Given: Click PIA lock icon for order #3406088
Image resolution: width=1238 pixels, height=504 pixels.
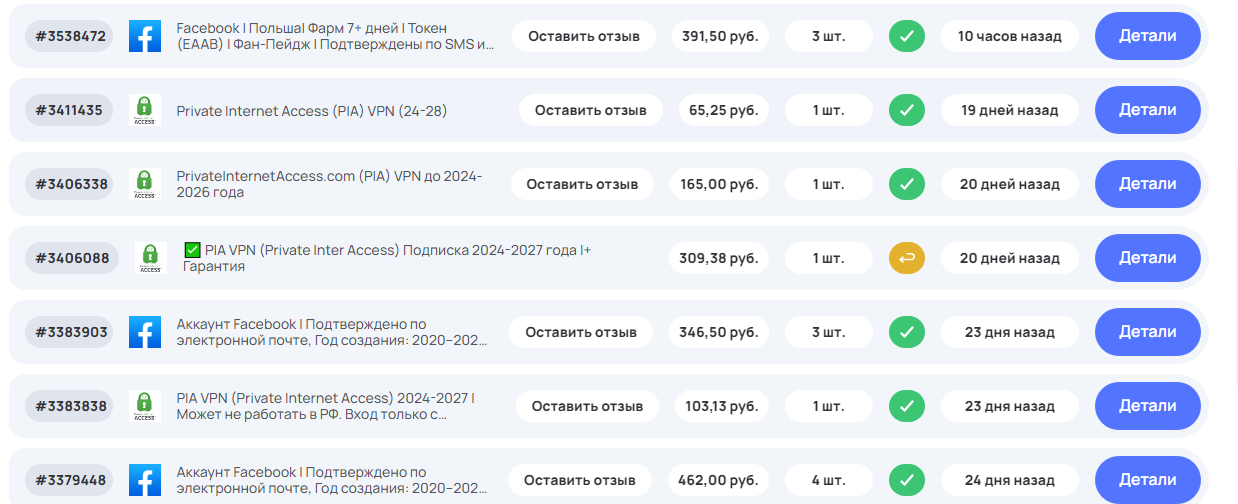Looking at the screenshot, I should click(x=150, y=258).
